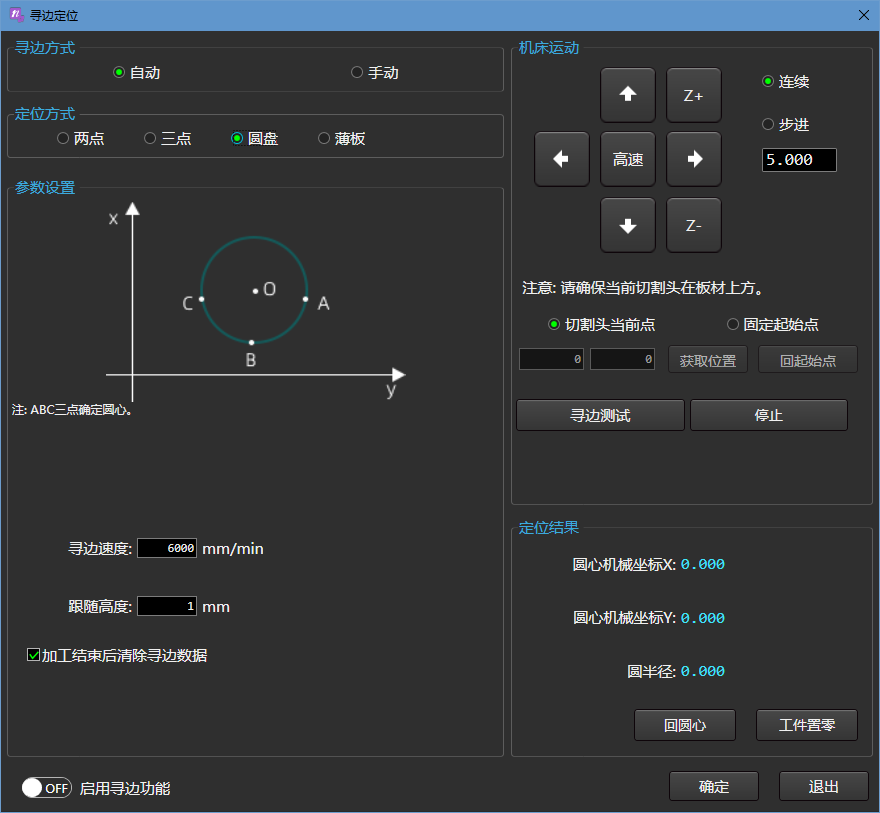Viewport: 880px width, 813px height.
Task: Click point C label on the diagram
Action: click(x=187, y=304)
